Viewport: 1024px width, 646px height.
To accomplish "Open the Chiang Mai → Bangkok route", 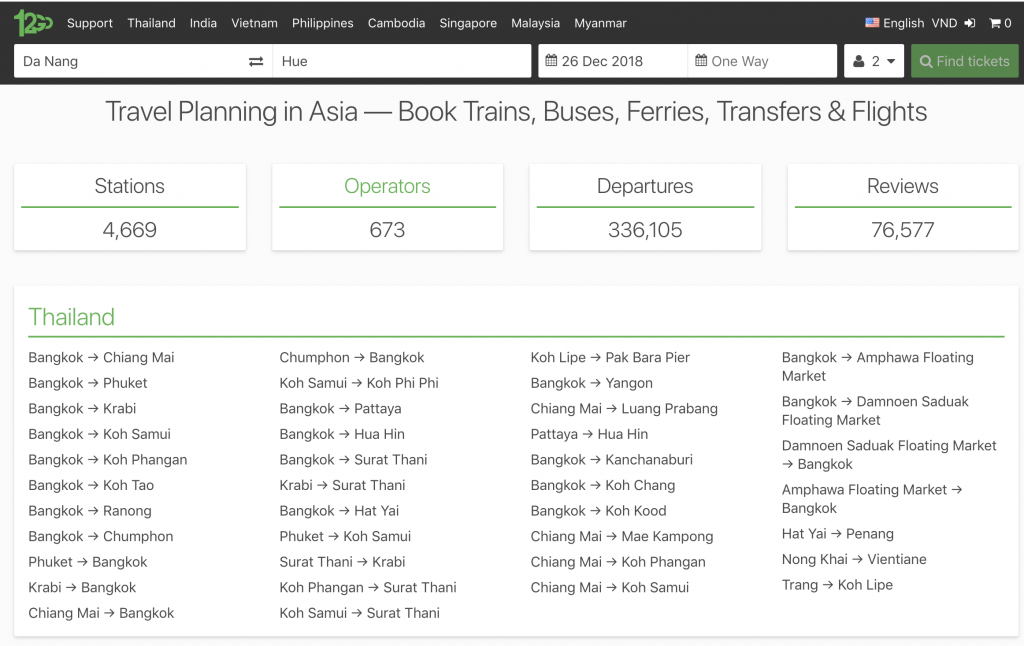I will click(101, 612).
